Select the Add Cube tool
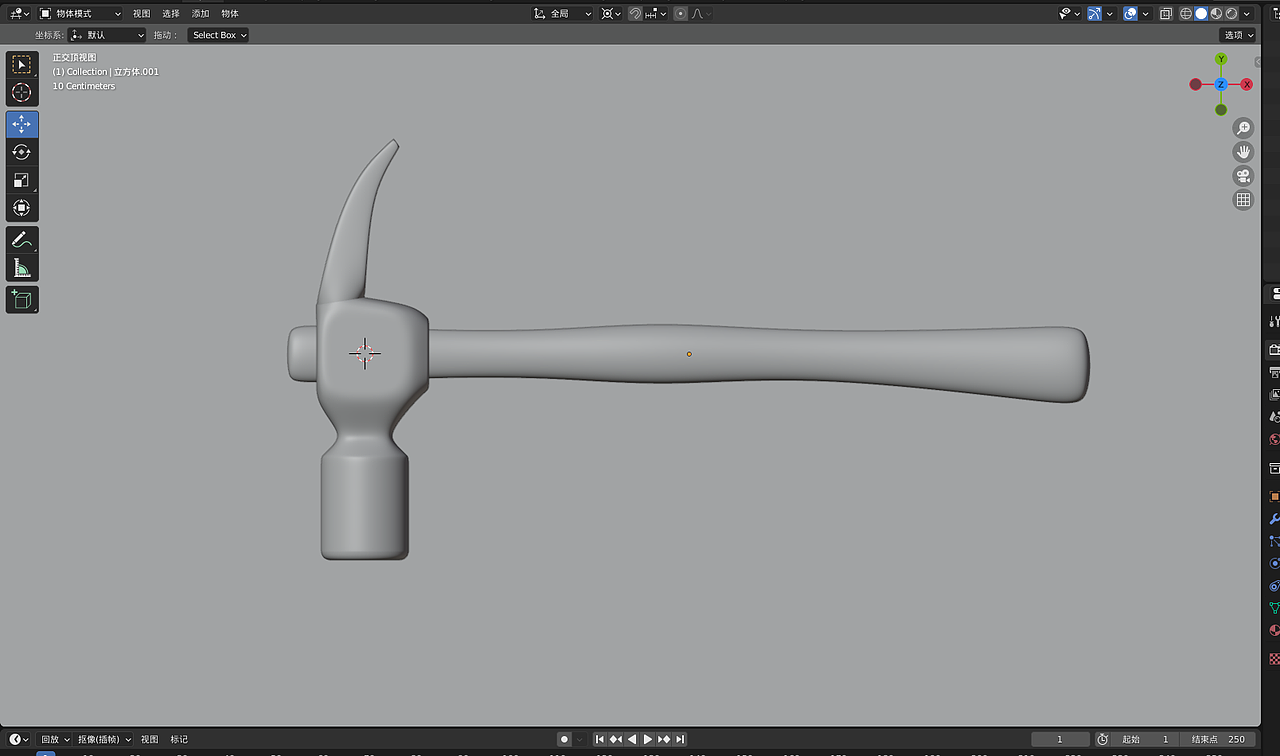The height and width of the screenshot is (756, 1280). (22, 299)
